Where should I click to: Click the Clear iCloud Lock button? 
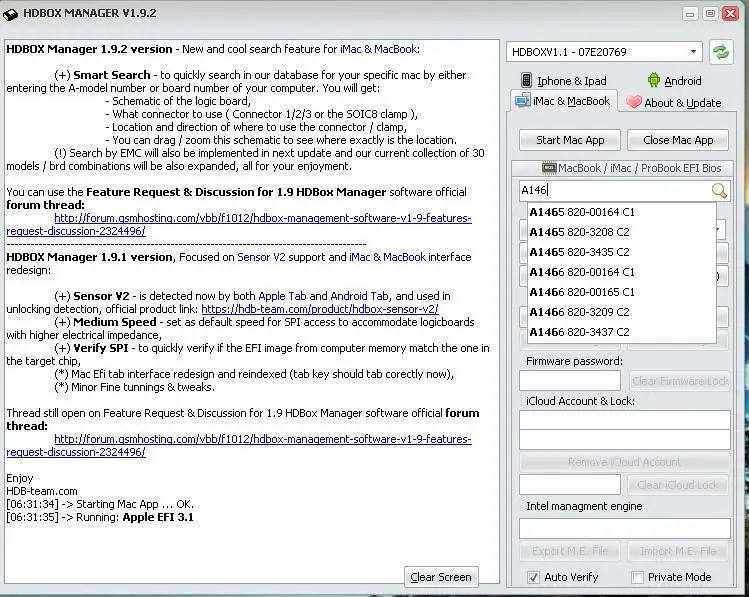click(x=678, y=485)
